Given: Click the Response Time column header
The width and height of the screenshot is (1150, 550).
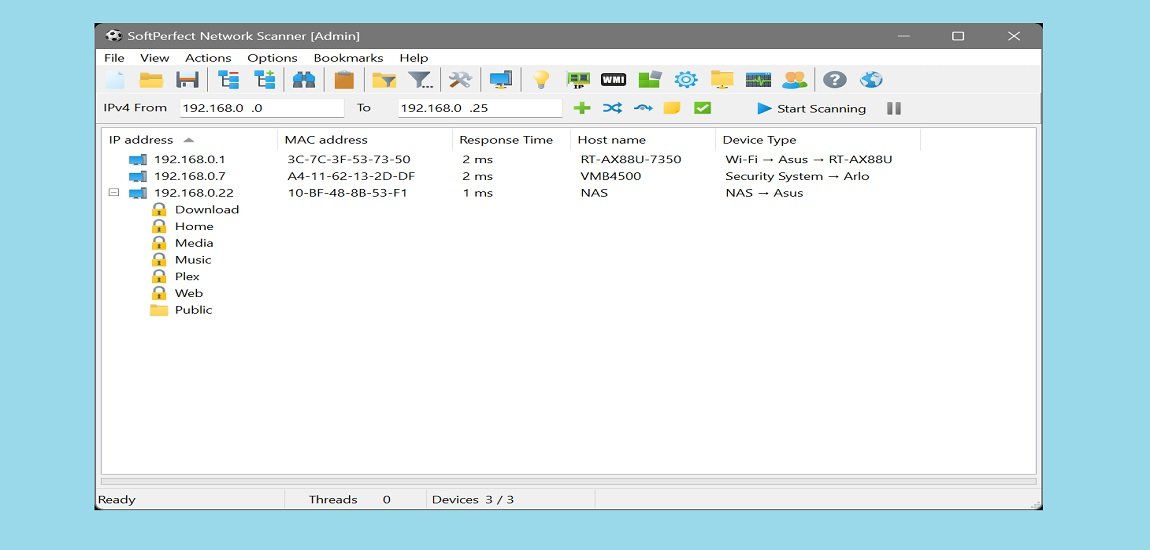Looking at the screenshot, I should click(x=511, y=139).
